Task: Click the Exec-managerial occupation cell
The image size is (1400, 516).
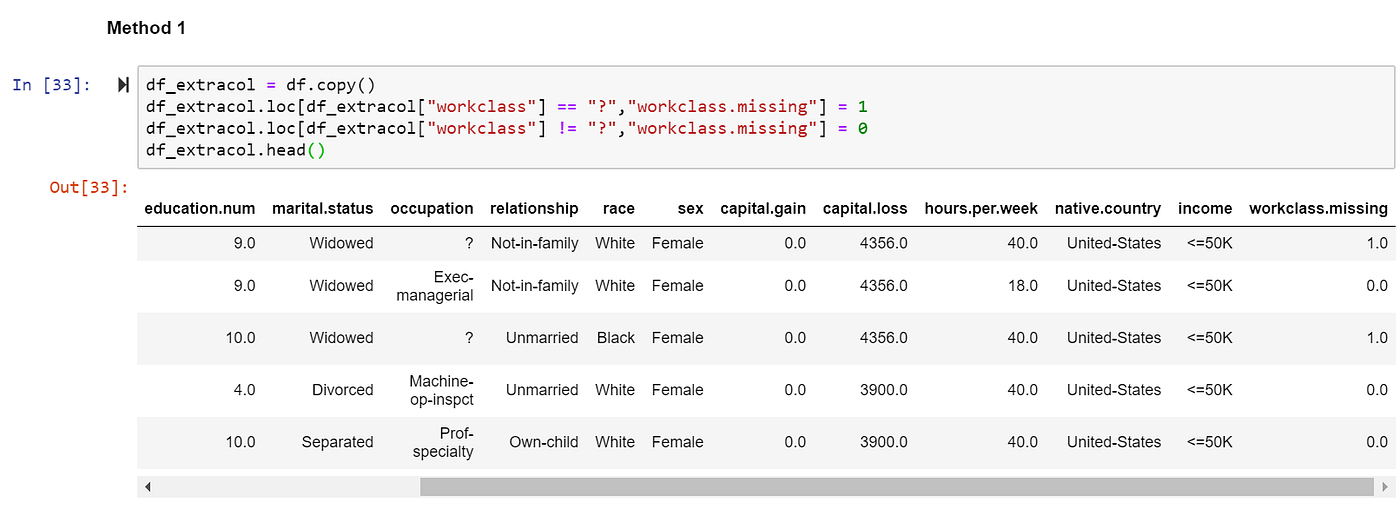Action: coord(435,286)
